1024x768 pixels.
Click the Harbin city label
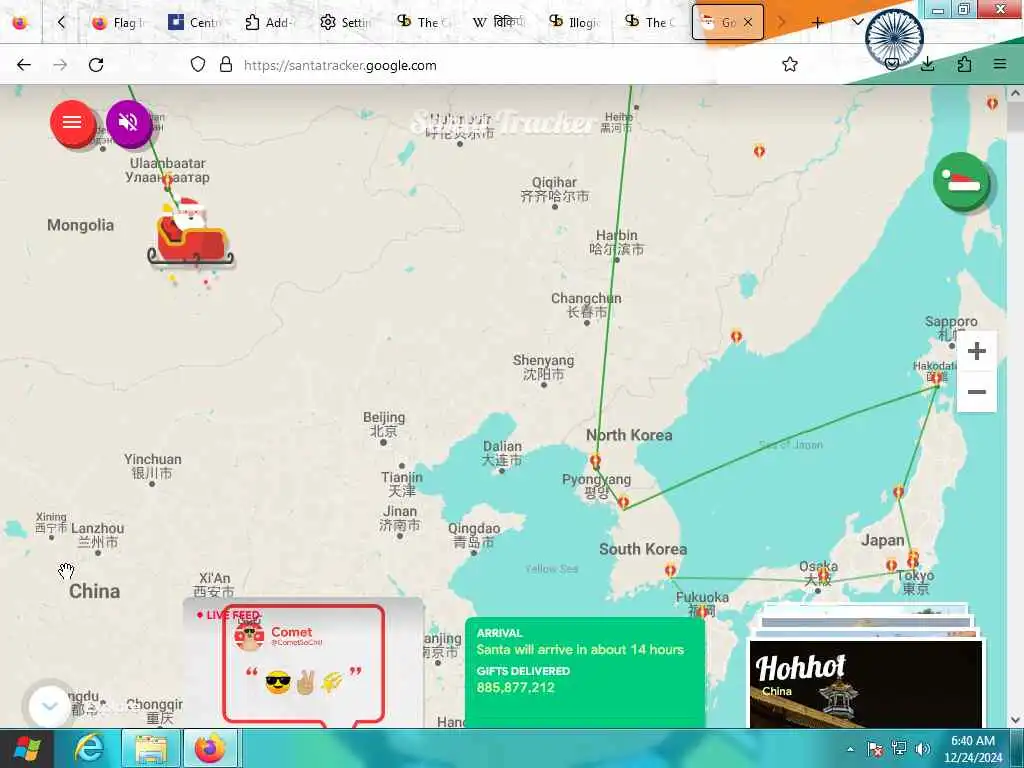[617, 242]
